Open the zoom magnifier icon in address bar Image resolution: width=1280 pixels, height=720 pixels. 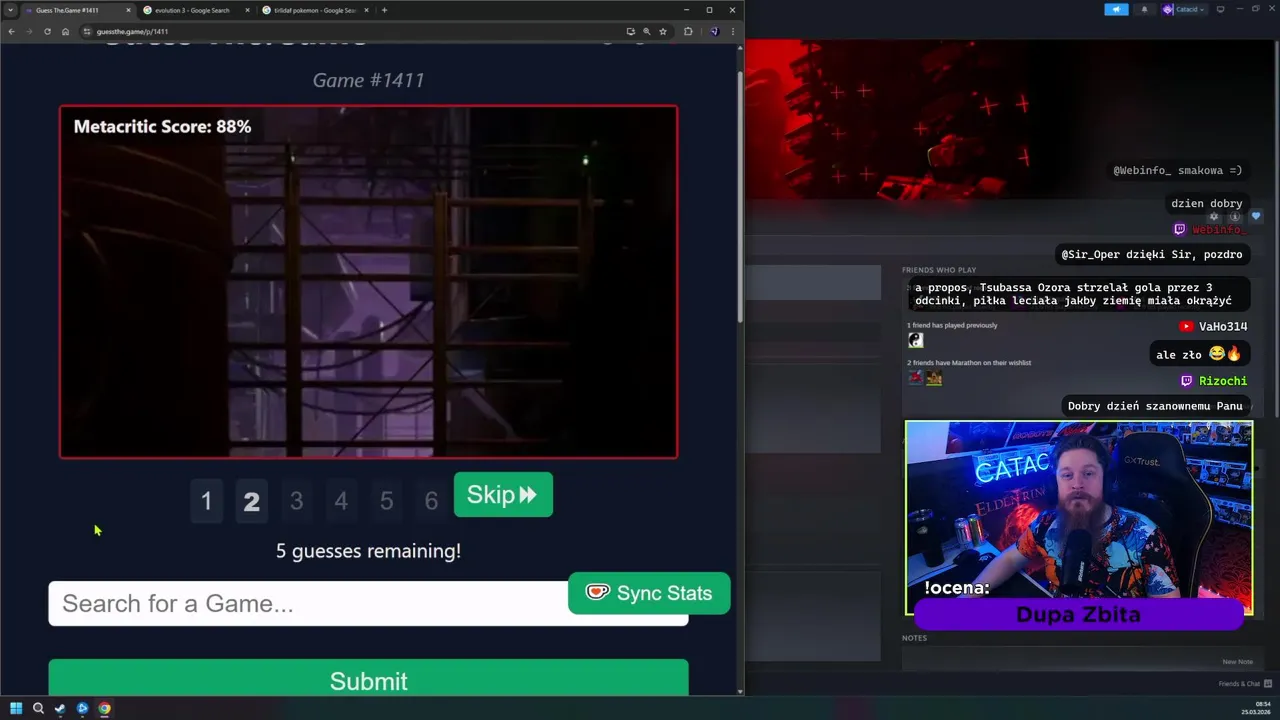(646, 31)
